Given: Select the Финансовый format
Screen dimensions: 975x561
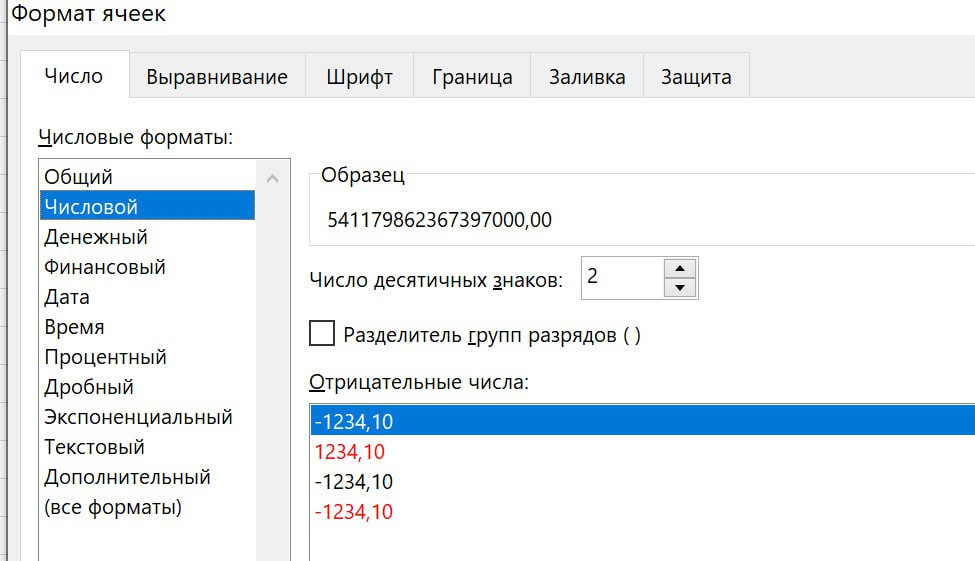Looking at the screenshot, I should [105, 267].
